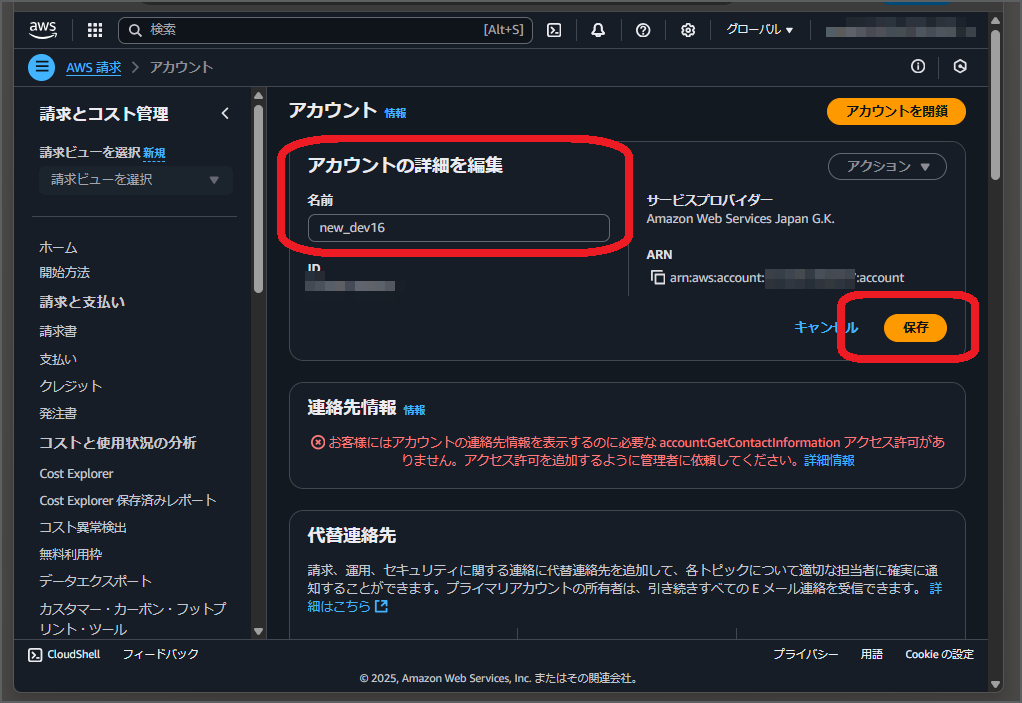Open the アクション dropdown menu
The image size is (1022, 703).
point(886,166)
